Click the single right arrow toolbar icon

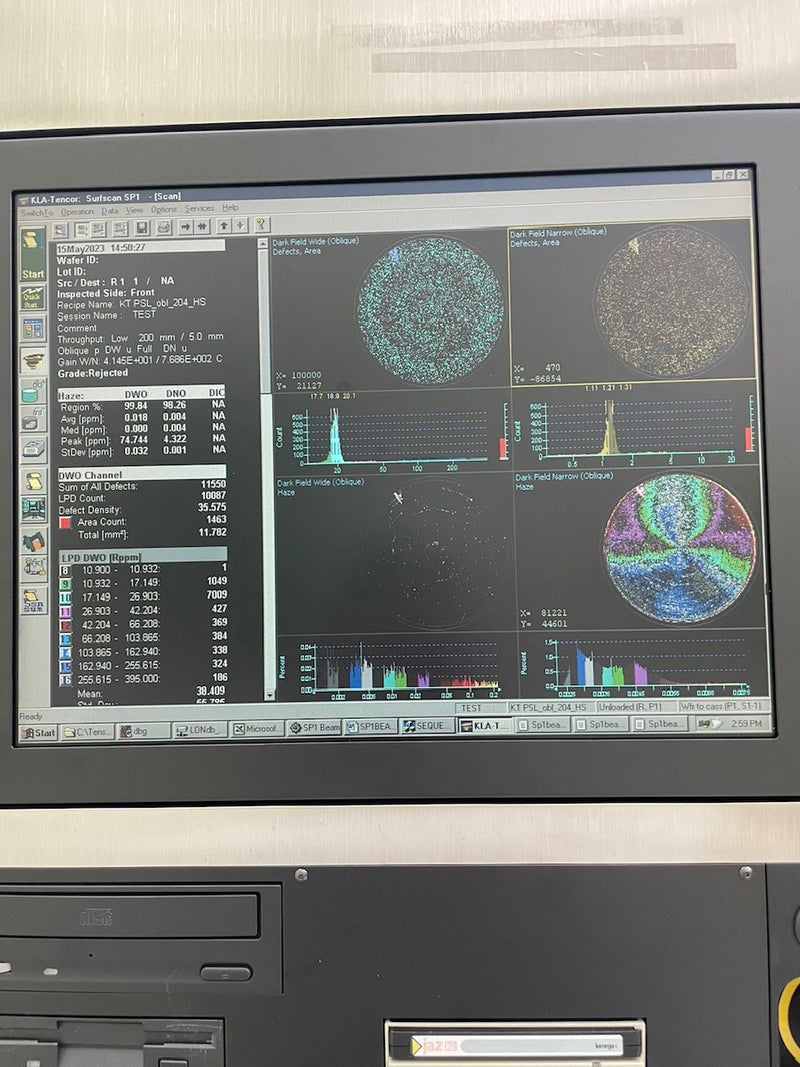coord(185,227)
